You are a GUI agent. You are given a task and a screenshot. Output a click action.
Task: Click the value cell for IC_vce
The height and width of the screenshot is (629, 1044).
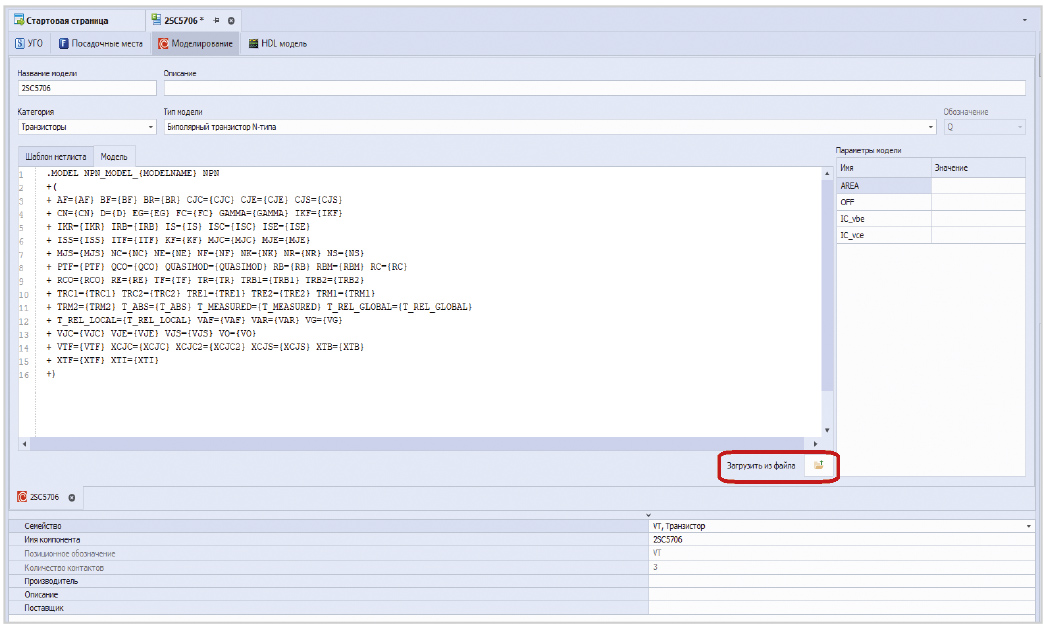[978, 235]
